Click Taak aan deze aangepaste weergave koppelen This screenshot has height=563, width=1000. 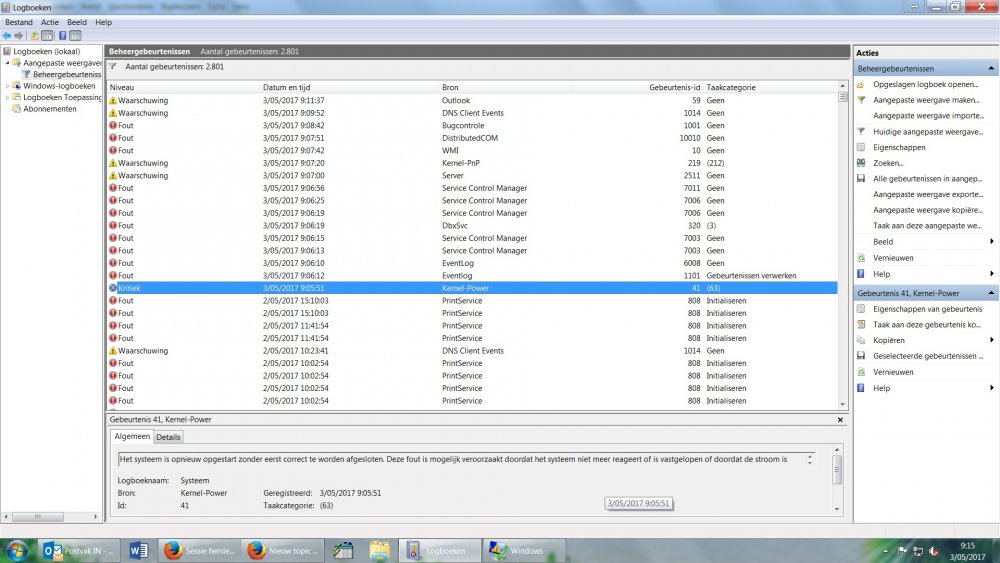927,226
